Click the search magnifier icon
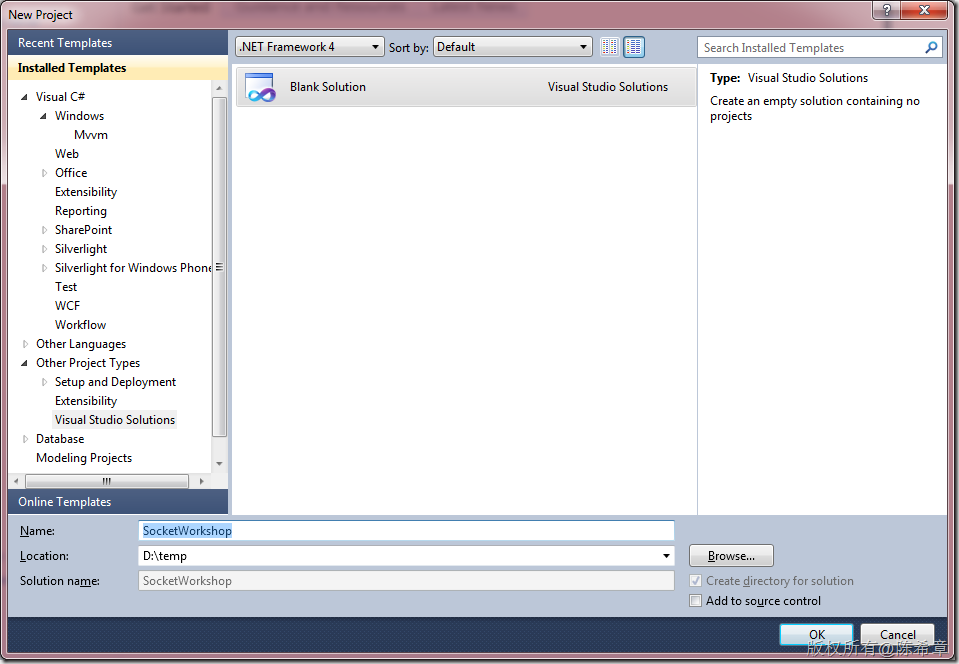The image size is (959, 664). (931, 47)
